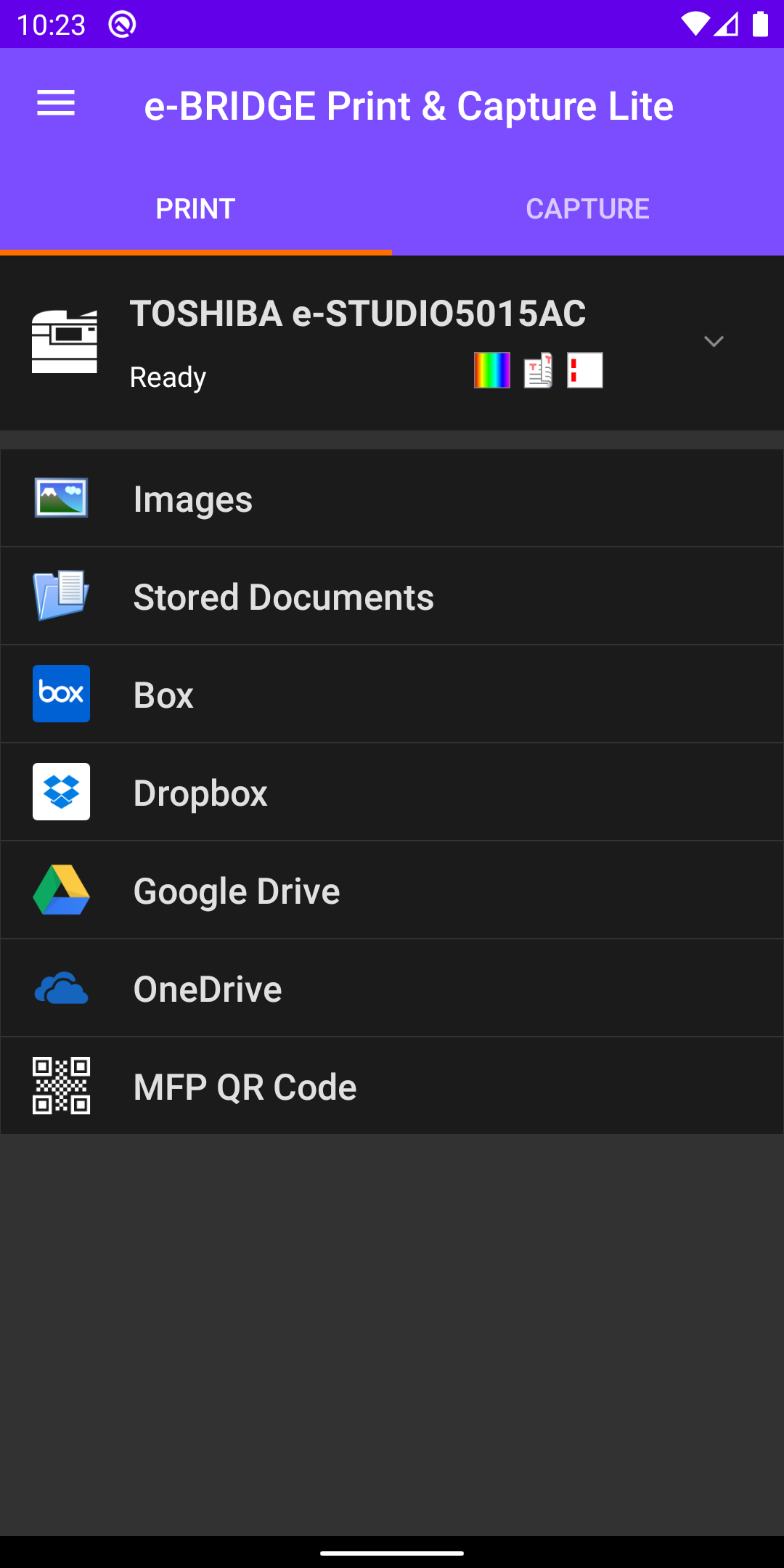The width and height of the screenshot is (784, 1568).
Task: Open the Google Drive entry
Action: (x=392, y=890)
